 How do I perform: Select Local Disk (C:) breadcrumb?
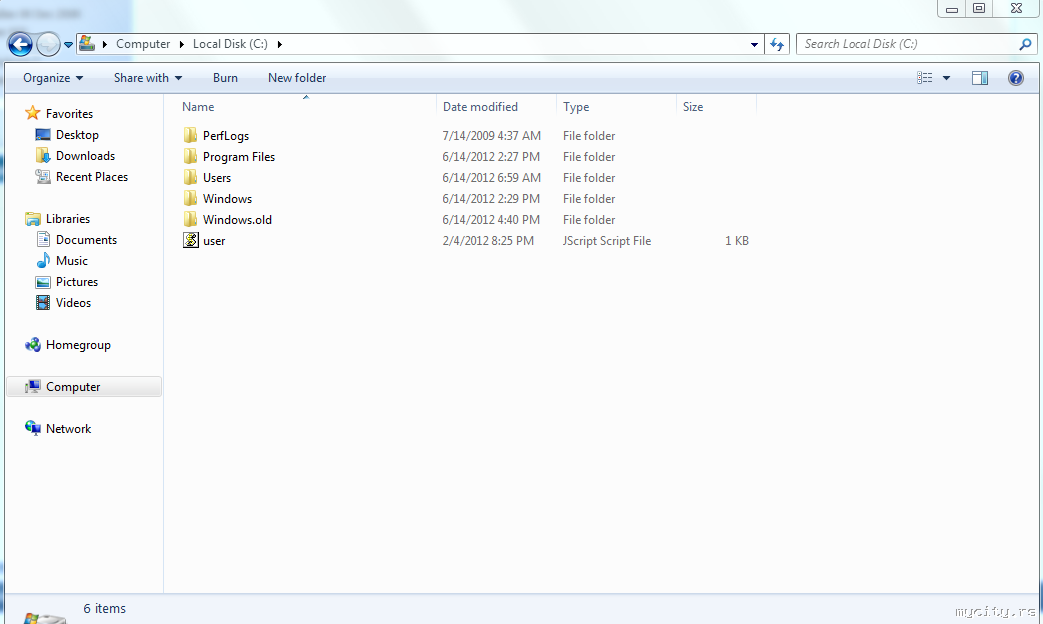tap(230, 44)
